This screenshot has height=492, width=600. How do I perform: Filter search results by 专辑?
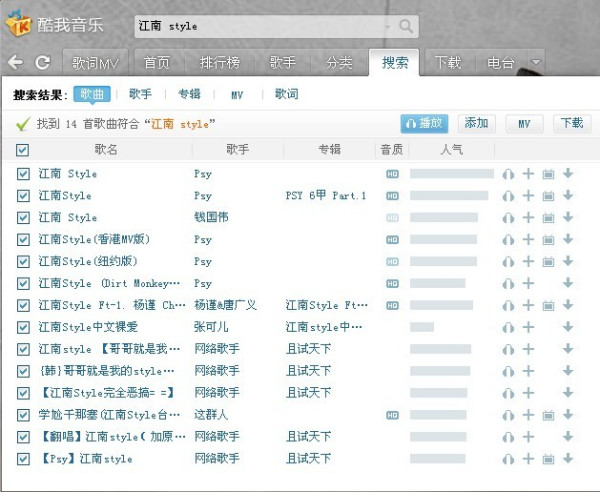[x=189, y=94]
